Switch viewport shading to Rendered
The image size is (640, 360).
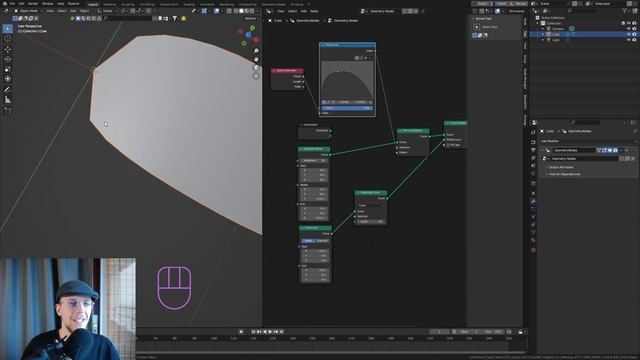pos(252,11)
